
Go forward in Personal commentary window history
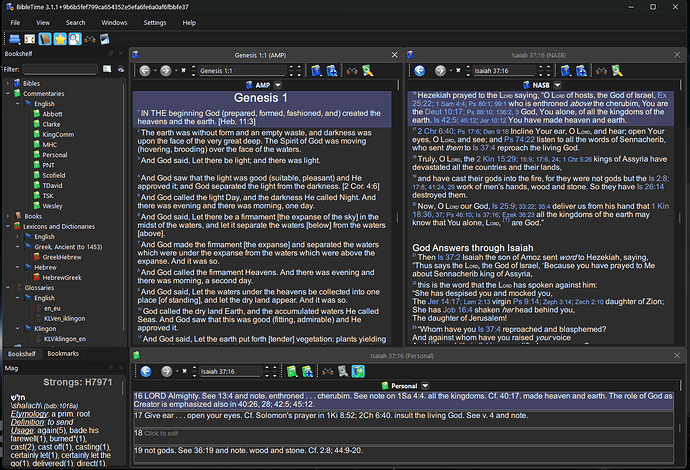pyautogui.click(x=166, y=371)
